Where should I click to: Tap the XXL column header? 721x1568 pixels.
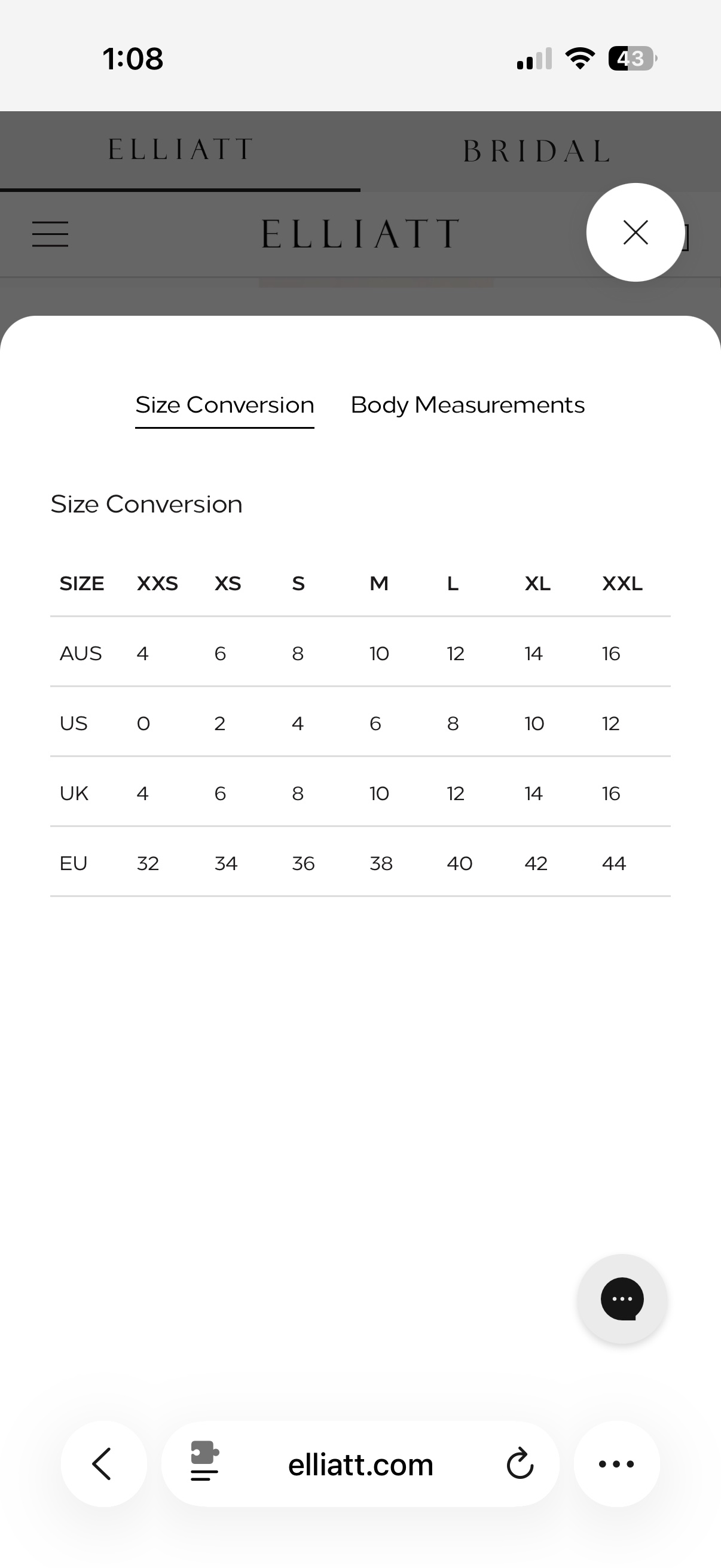[x=622, y=584]
